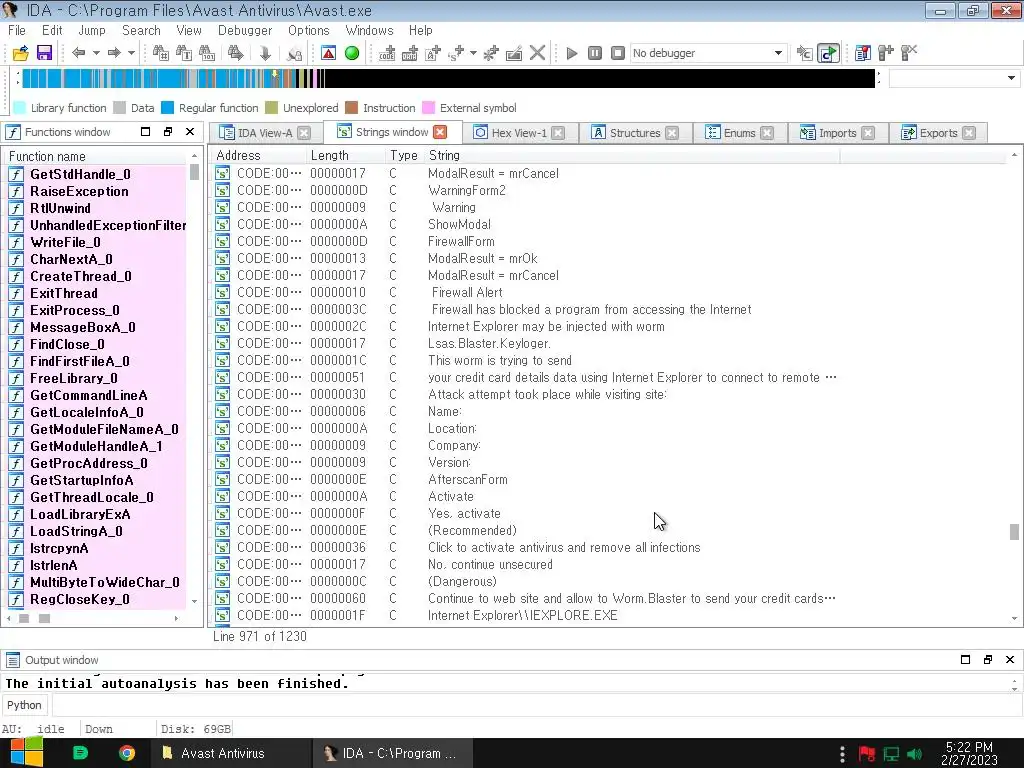Sort by the Type column header
1024x768 pixels.
(x=404, y=155)
